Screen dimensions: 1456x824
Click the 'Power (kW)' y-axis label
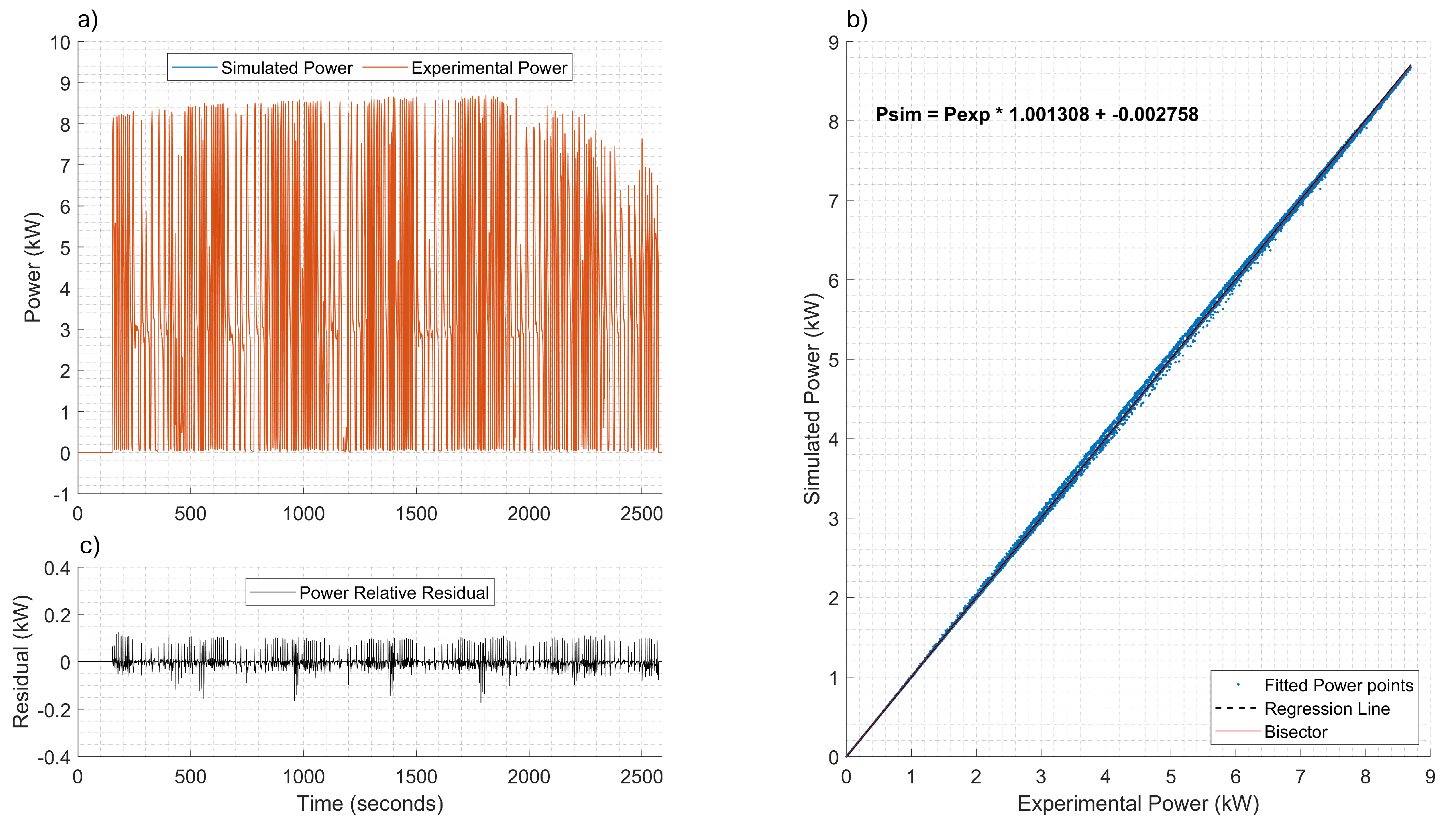pos(33,267)
